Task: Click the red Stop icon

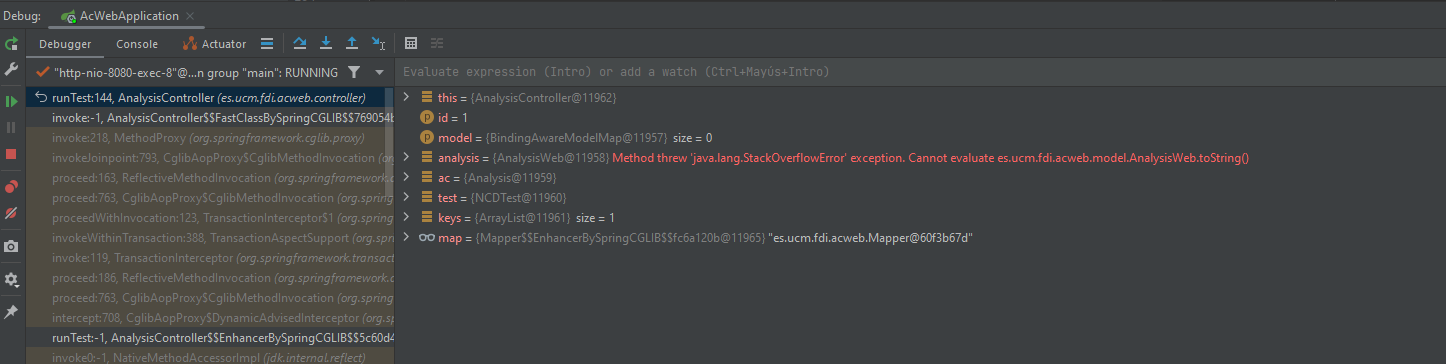Action: pyautogui.click(x=12, y=154)
